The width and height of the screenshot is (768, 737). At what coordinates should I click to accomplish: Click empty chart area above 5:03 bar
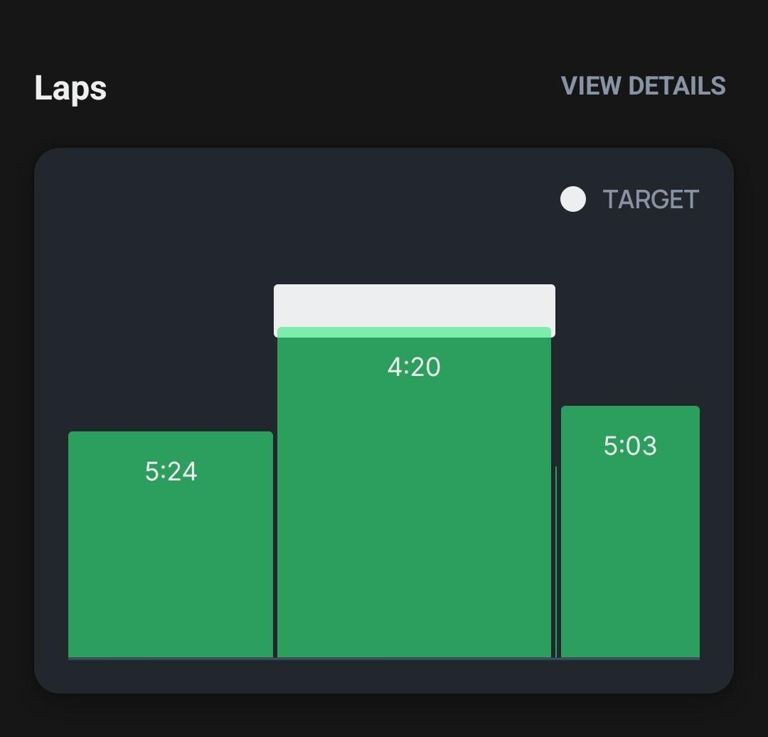[630, 320]
